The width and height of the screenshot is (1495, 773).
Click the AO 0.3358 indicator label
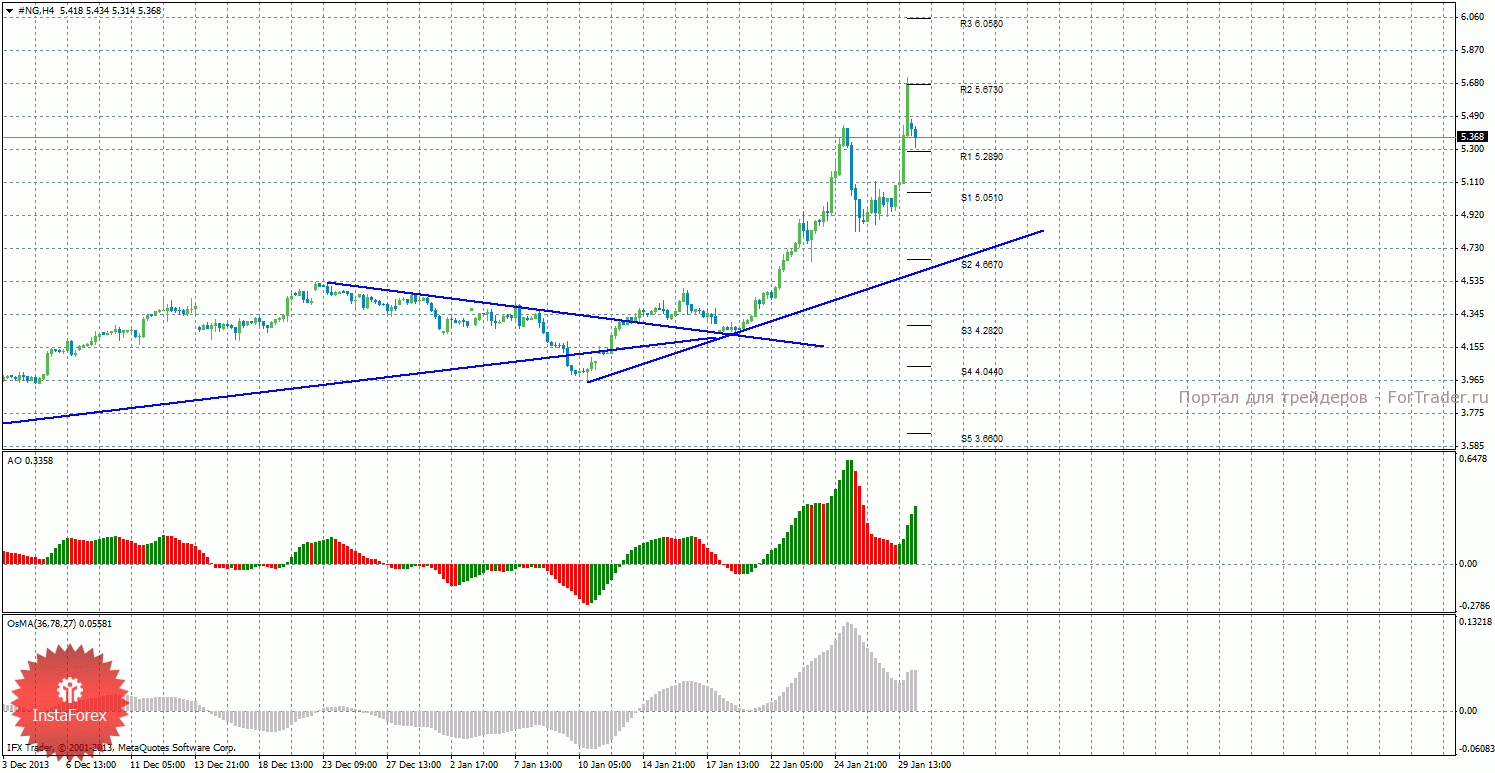[30, 459]
